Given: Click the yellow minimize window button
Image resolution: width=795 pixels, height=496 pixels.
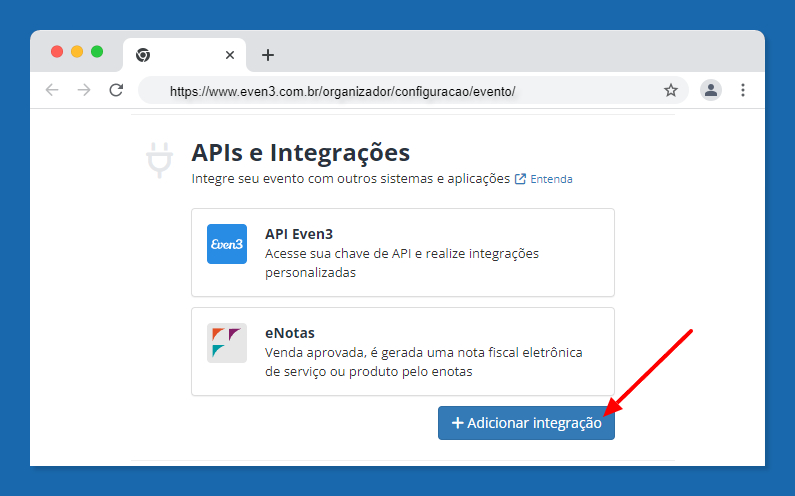Looking at the screenshot, I should pyautogui.click(x=77, y=51).
